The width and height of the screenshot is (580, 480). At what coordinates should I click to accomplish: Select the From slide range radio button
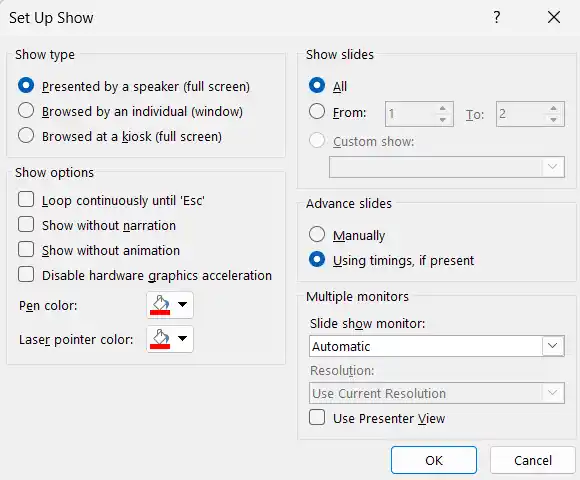coord(317,111)
